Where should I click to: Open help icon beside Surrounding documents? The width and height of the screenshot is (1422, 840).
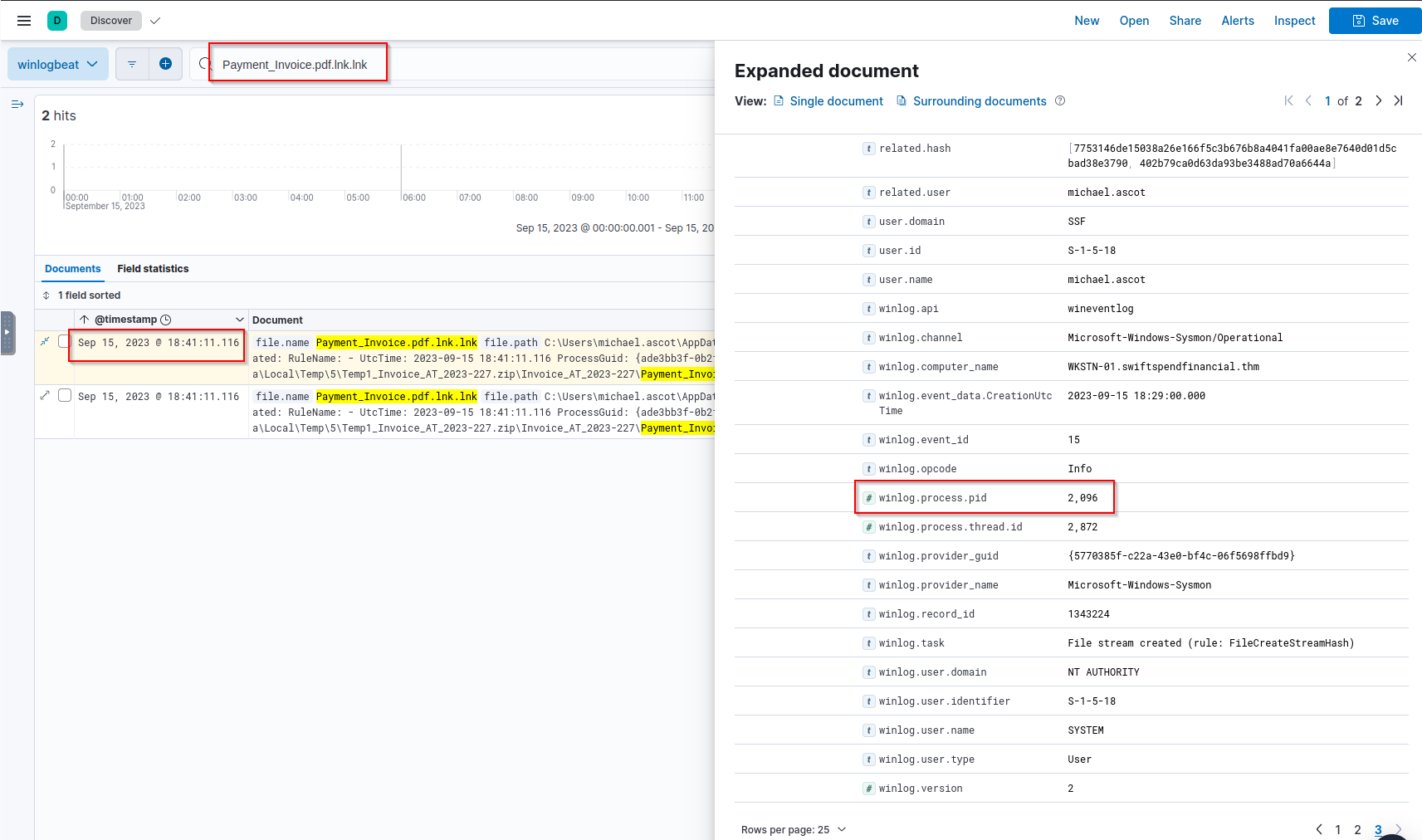[1060, 101]
